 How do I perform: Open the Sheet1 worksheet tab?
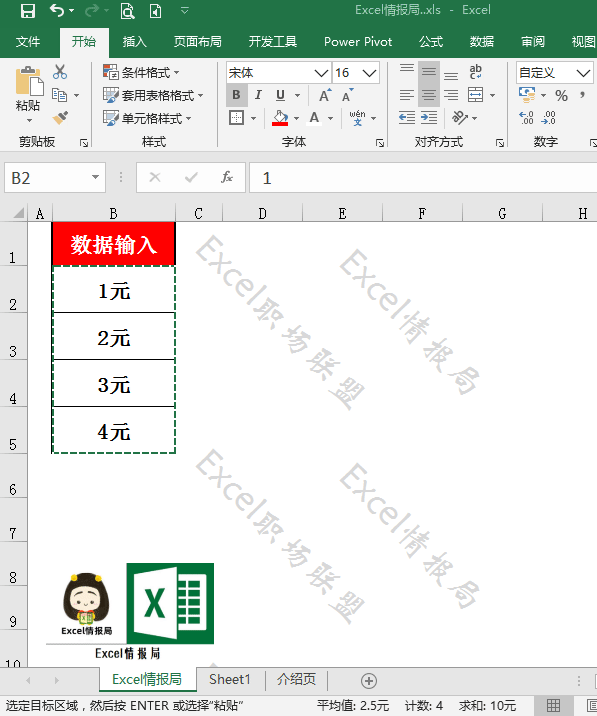(x=230, y=679)
